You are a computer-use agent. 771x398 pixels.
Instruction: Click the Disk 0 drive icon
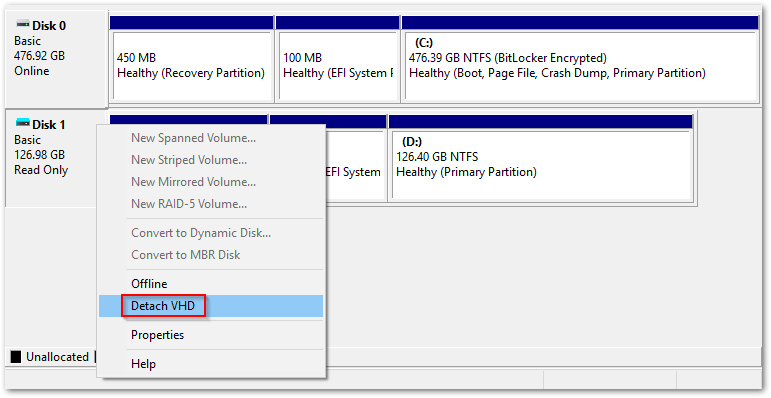pos(23,24)
